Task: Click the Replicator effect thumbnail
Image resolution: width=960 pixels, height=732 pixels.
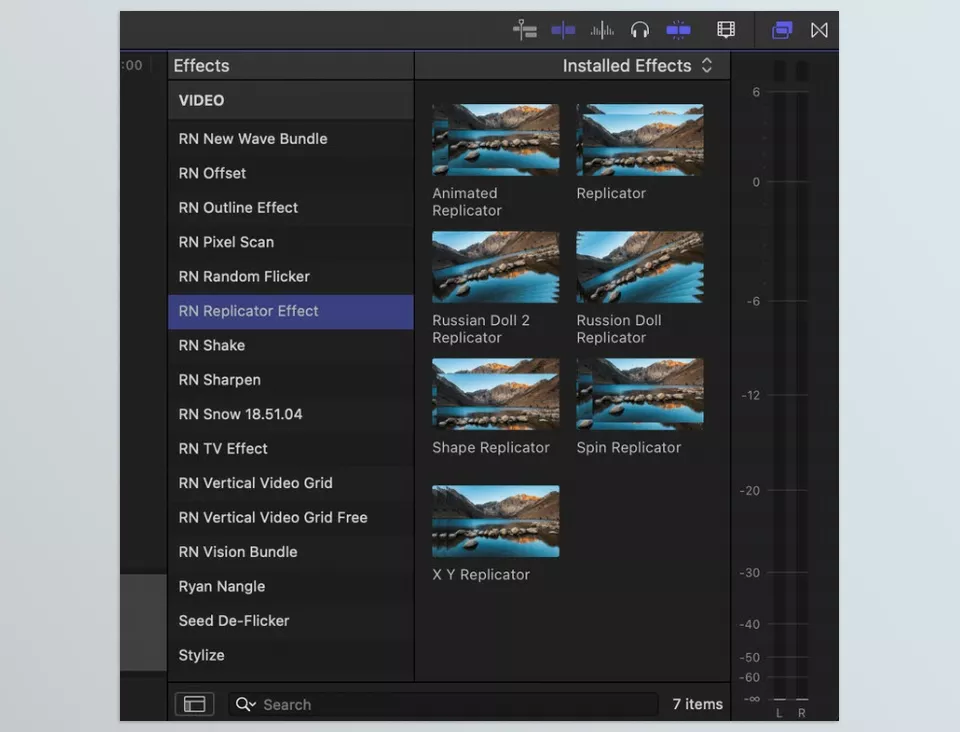Action: click(640, 140)
